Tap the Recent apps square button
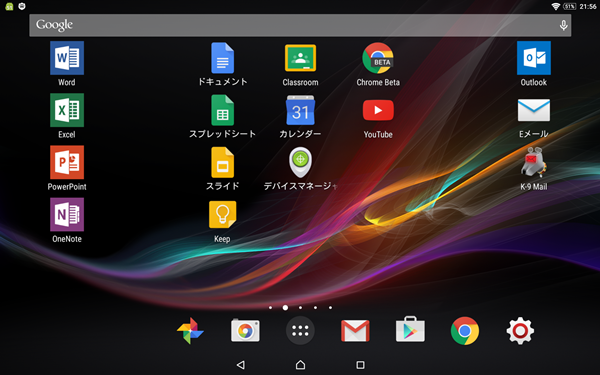This screenshot has width=600, height=375. tap(360, 365)
